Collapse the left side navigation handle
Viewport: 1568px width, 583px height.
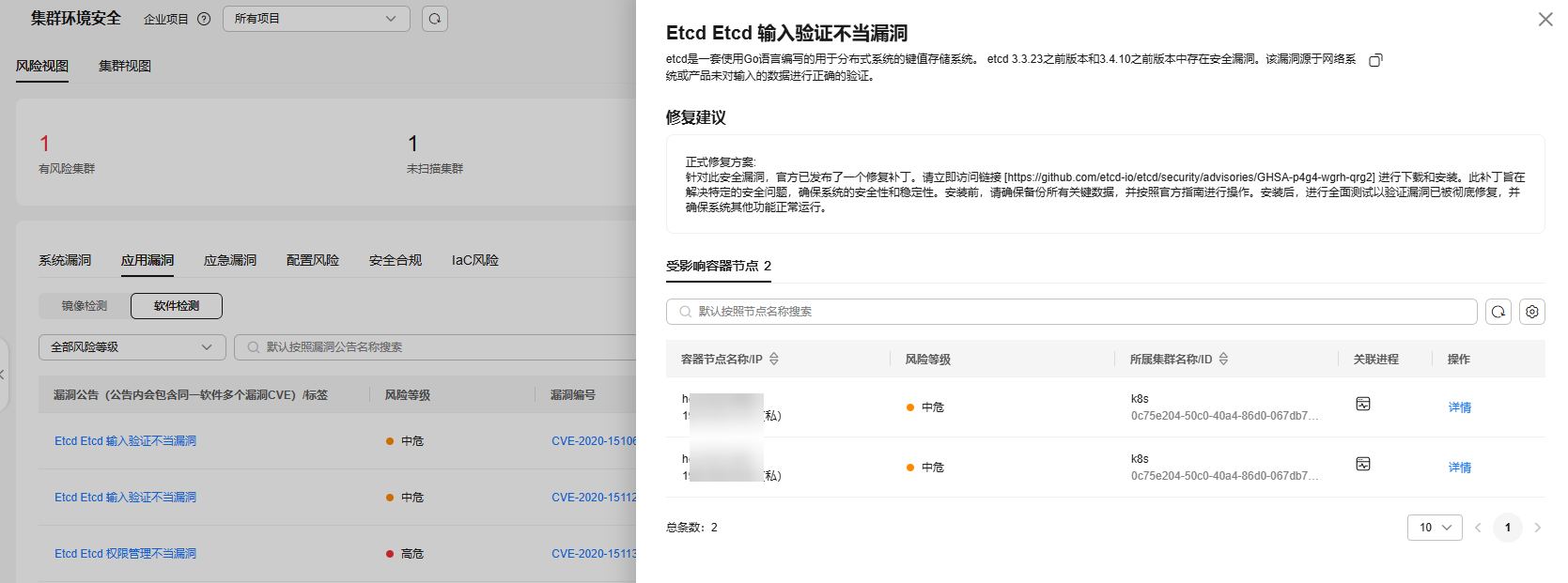pos(3,375)
